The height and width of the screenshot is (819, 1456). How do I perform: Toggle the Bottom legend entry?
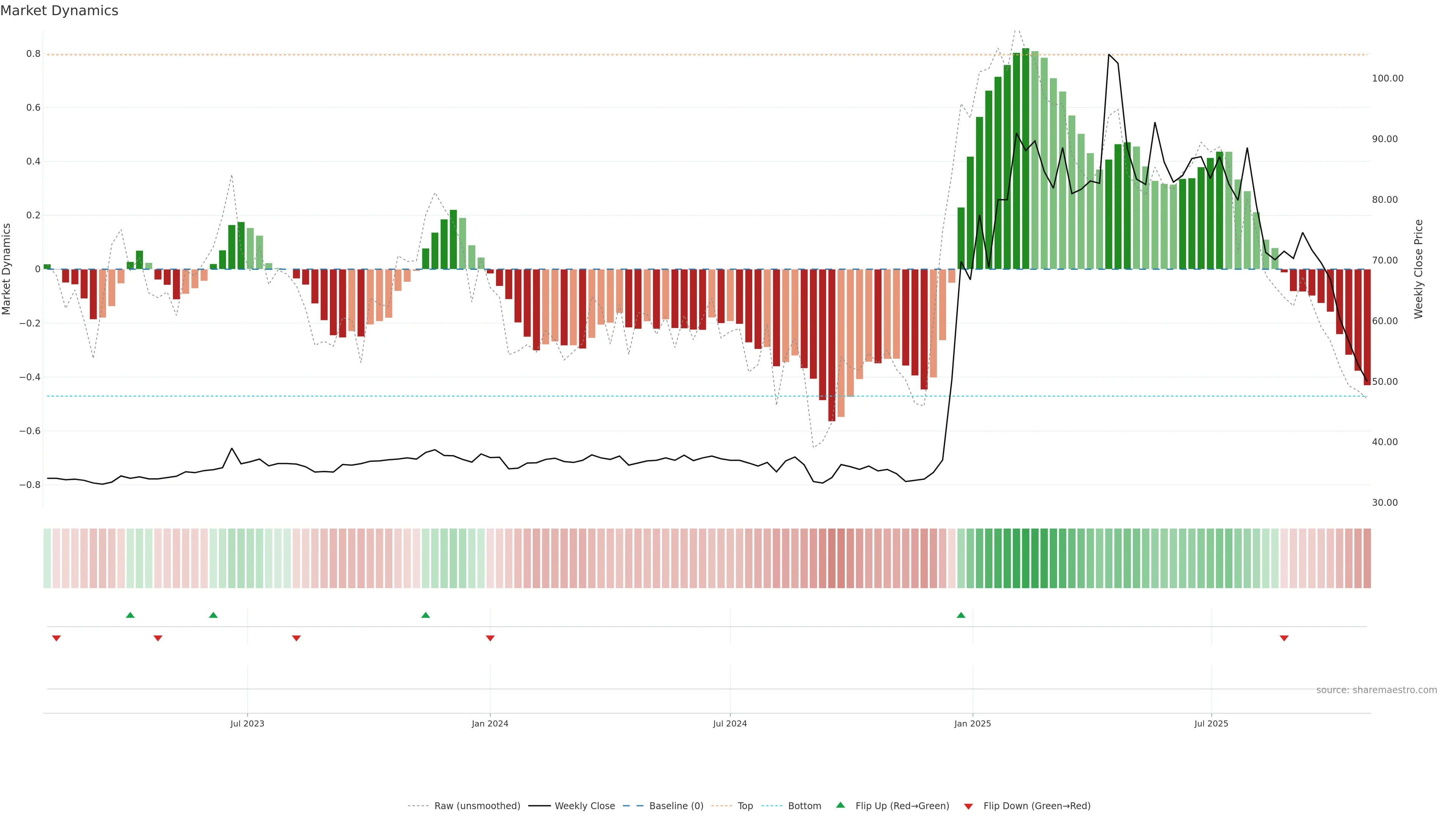tap(804, 806)
